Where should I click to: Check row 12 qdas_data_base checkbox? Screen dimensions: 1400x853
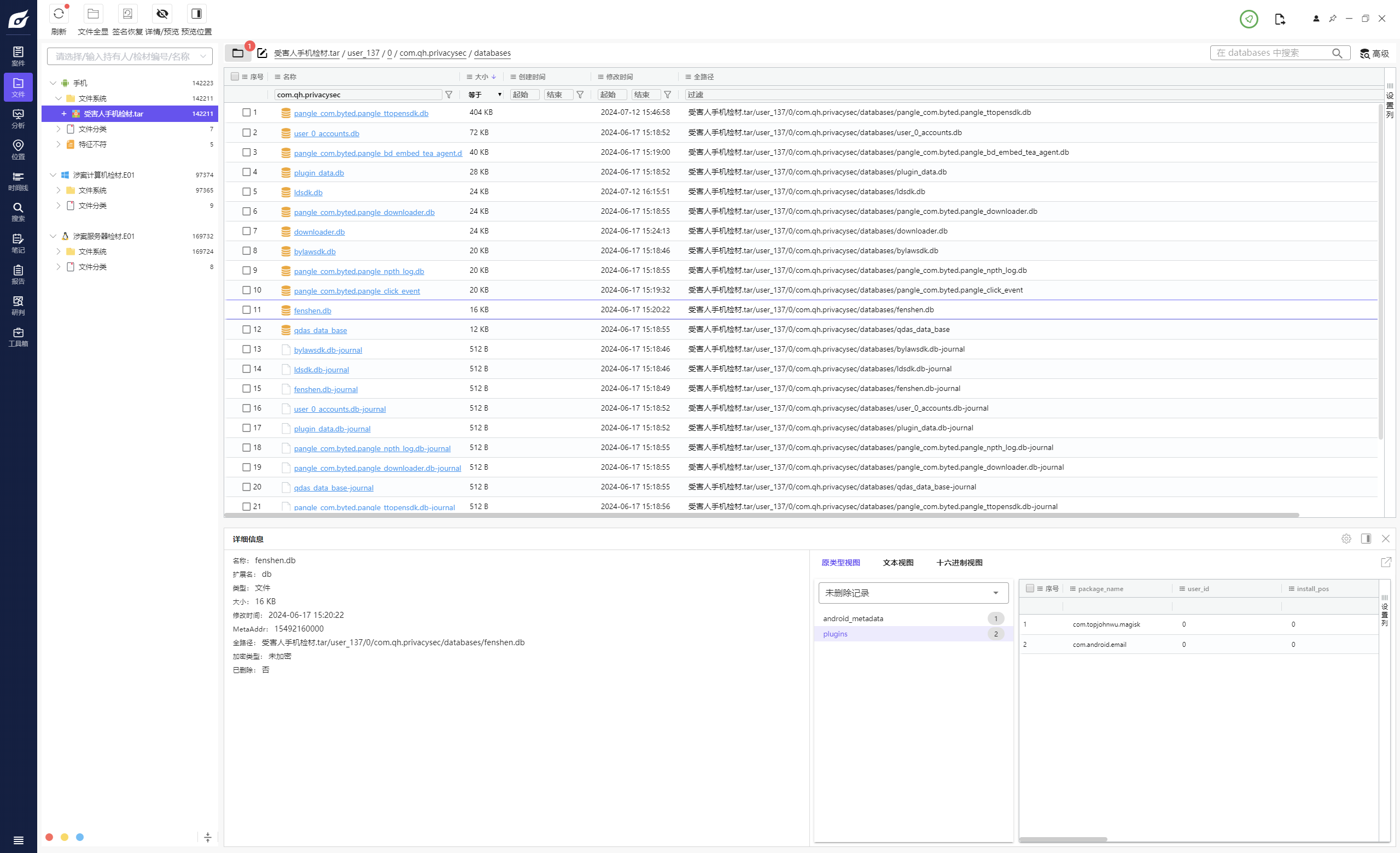coord(247,329)
